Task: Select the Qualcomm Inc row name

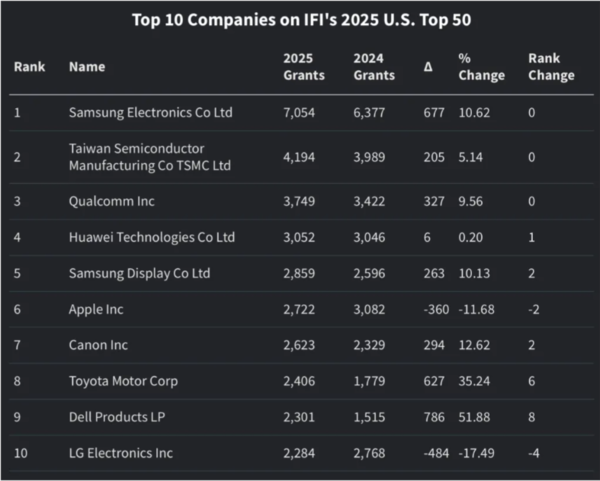Action: point(115,201)
